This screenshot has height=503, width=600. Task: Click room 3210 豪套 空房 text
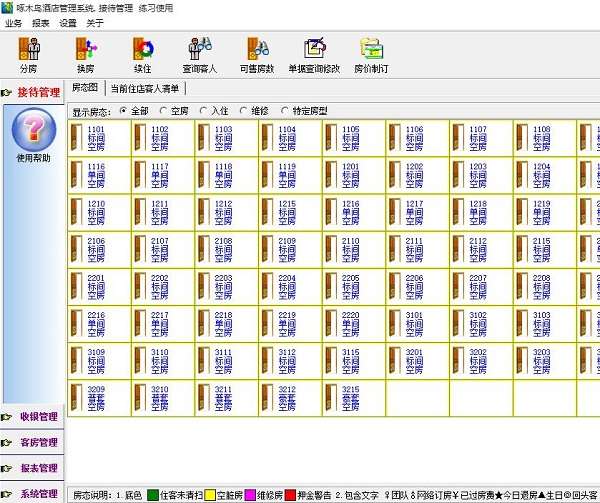click(x=160, y=398)
